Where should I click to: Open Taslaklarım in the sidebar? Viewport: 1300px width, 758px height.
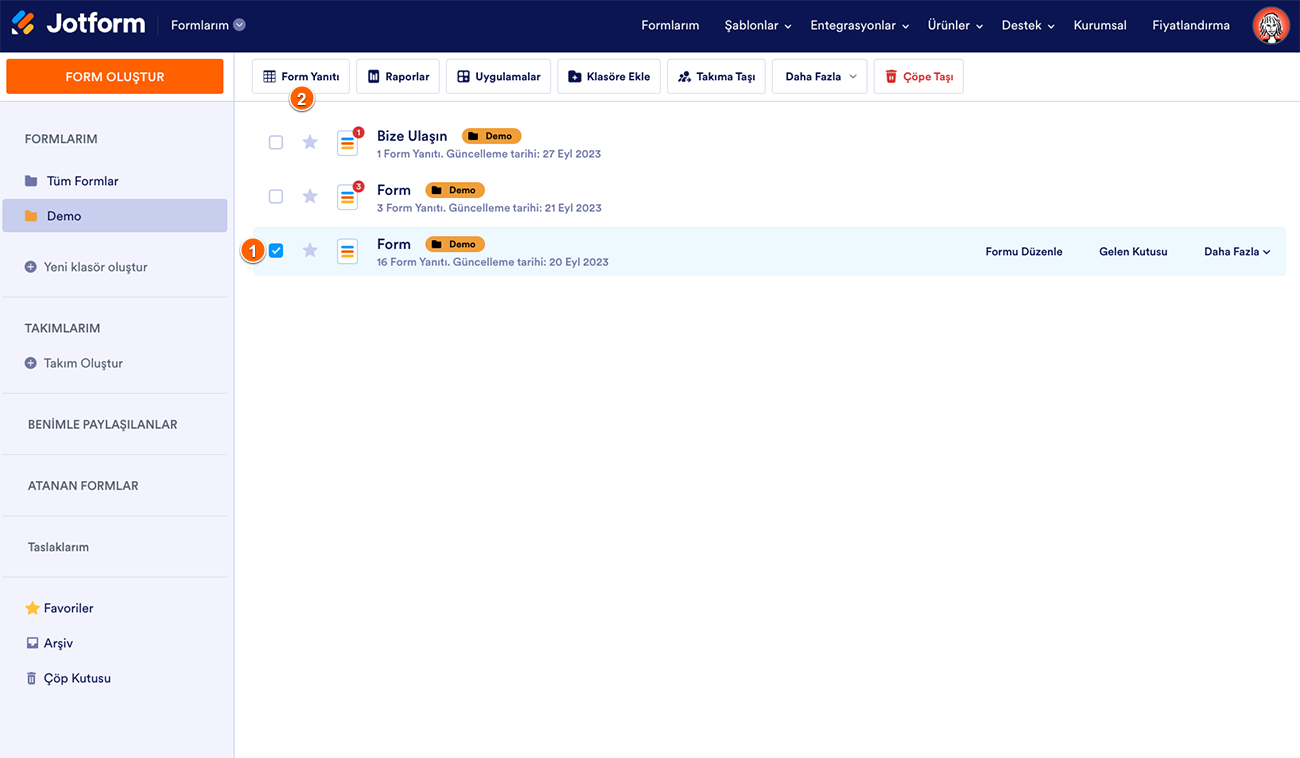click(58, 547)
